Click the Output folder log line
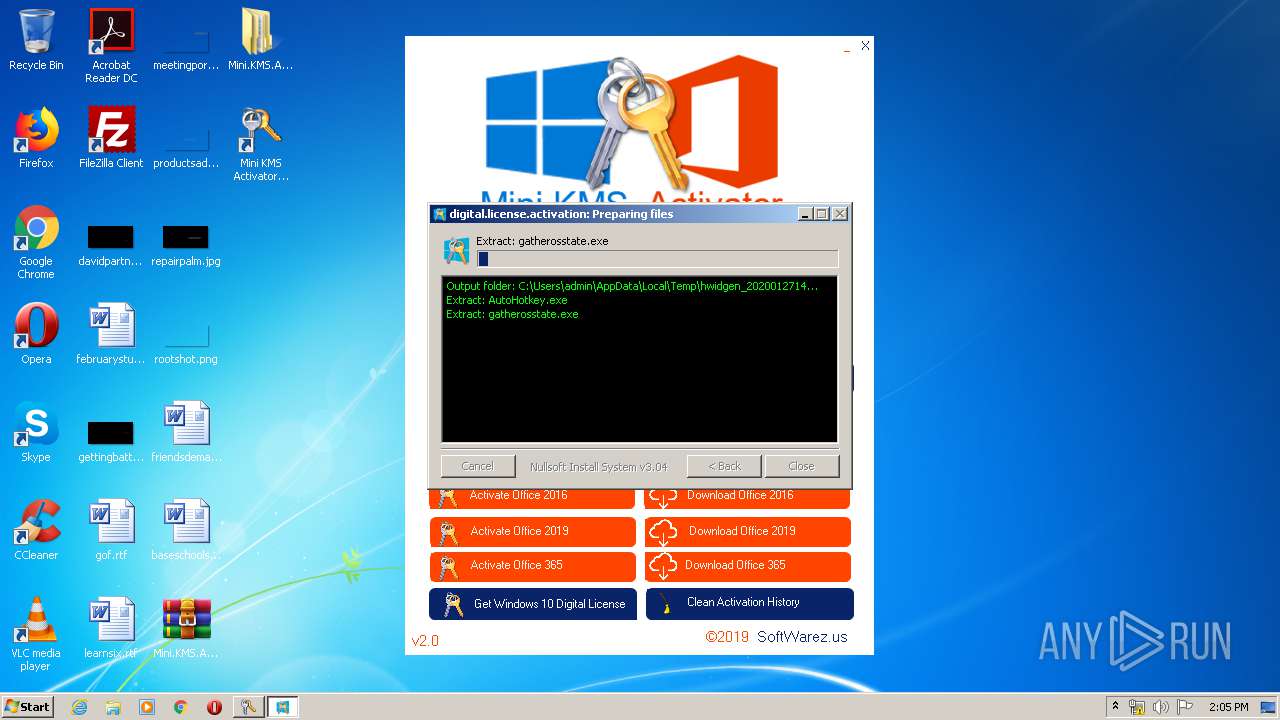 [x=632, y=286]
